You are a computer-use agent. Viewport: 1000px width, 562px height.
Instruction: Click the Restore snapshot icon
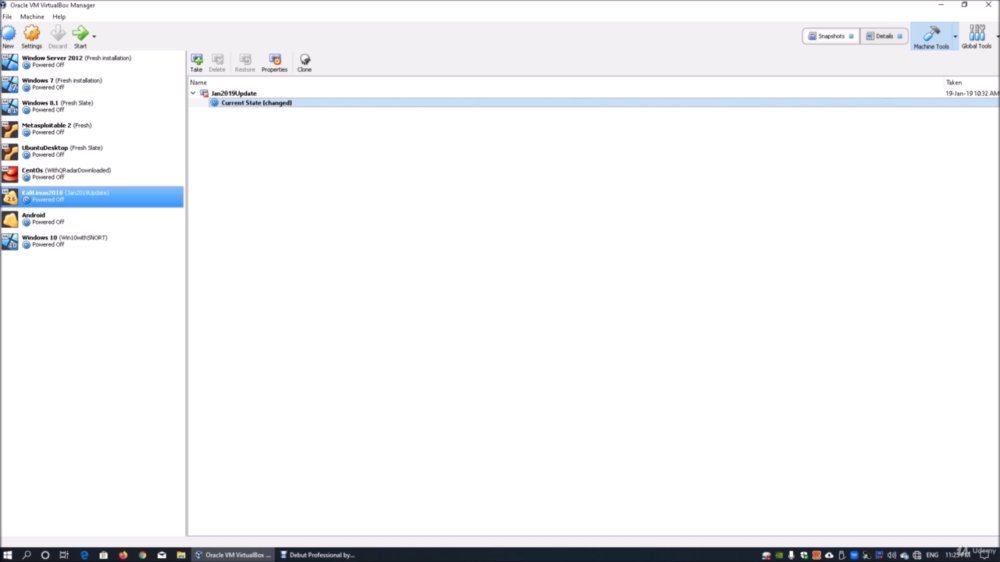tap(245, 63)
